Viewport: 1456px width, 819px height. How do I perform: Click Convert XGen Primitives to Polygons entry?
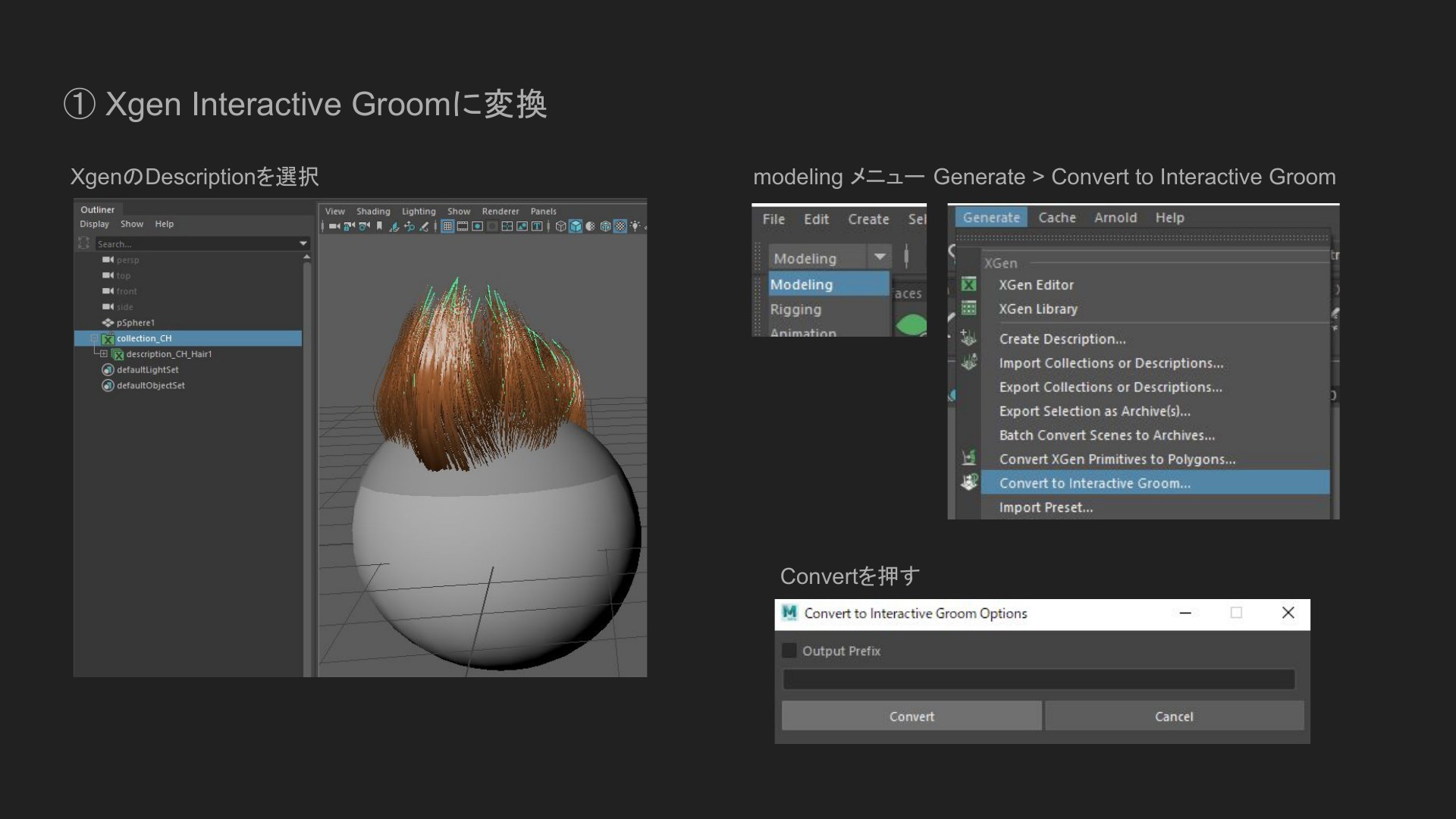[x=1117, y=460]
